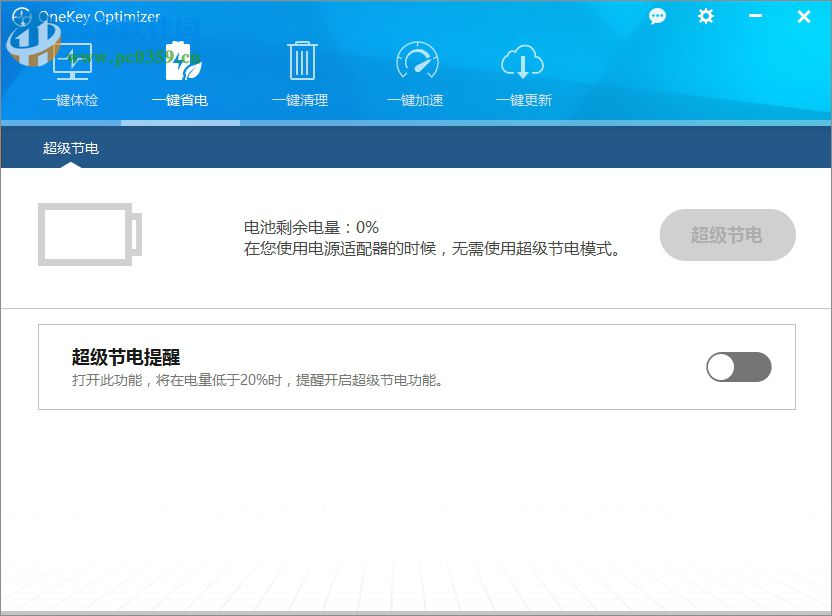This screenshot has width=832, height=616.
Task: Start 一键加速 using the speedometer icon
Action: [417, 62]
